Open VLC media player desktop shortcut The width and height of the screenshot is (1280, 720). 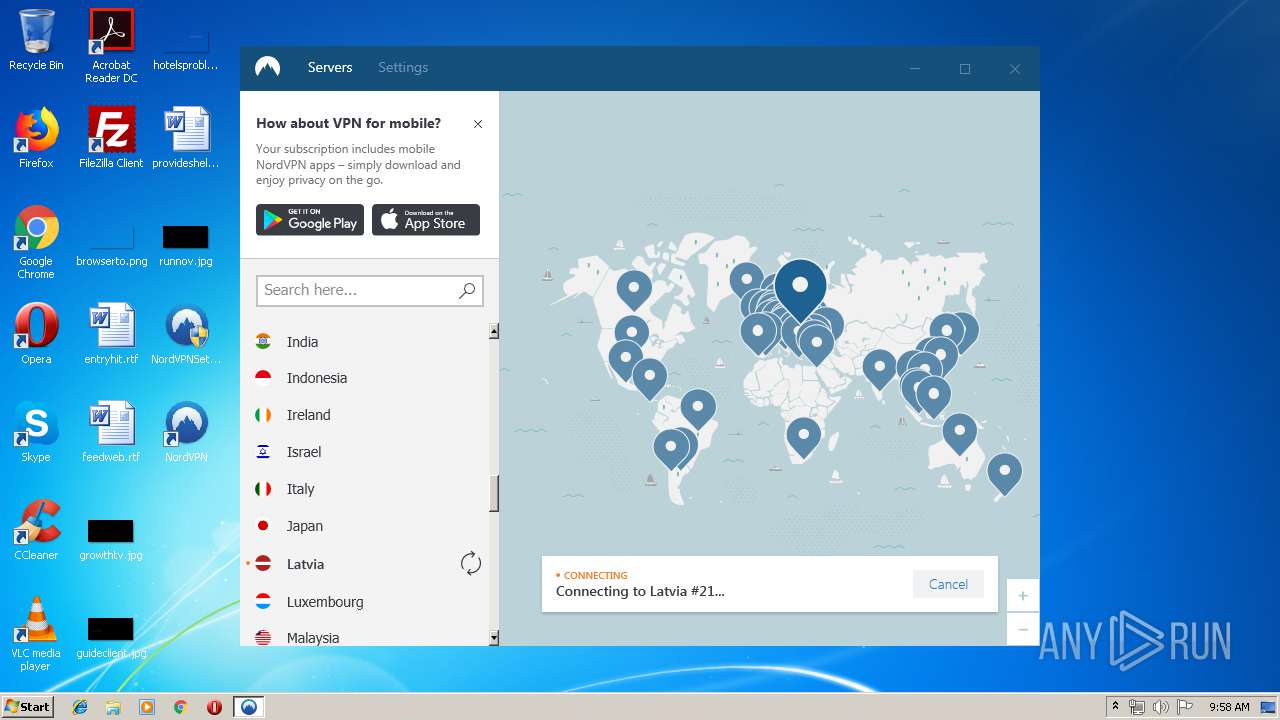(x=36, y=634)
